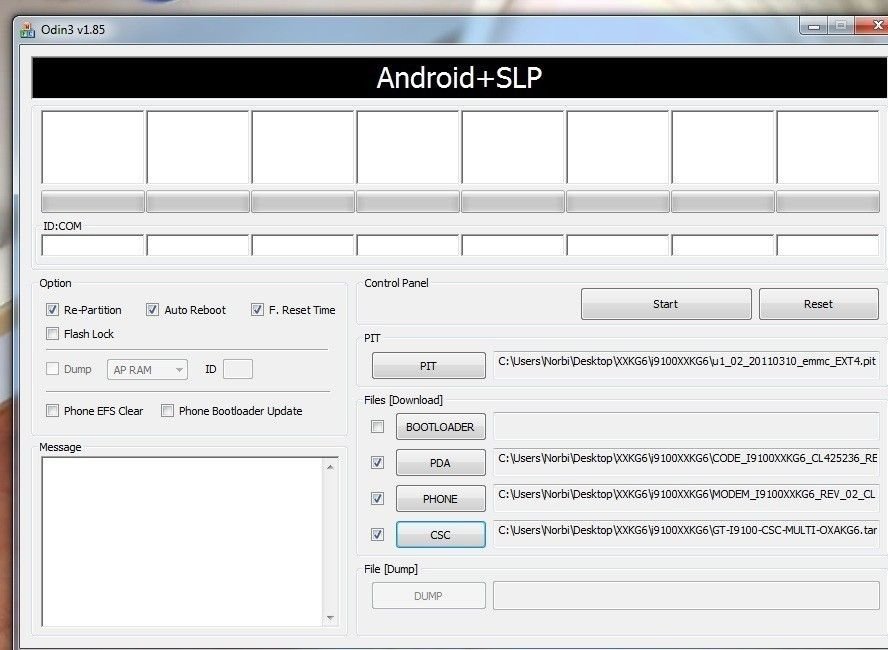Click the PHONE modem path field
Viewport: 888px width, 650px height.
[686, 499]
